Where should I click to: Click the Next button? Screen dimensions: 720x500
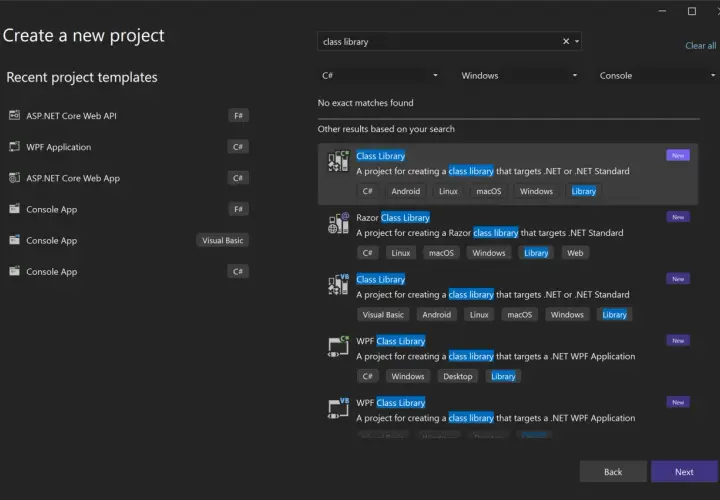point(684,472)
